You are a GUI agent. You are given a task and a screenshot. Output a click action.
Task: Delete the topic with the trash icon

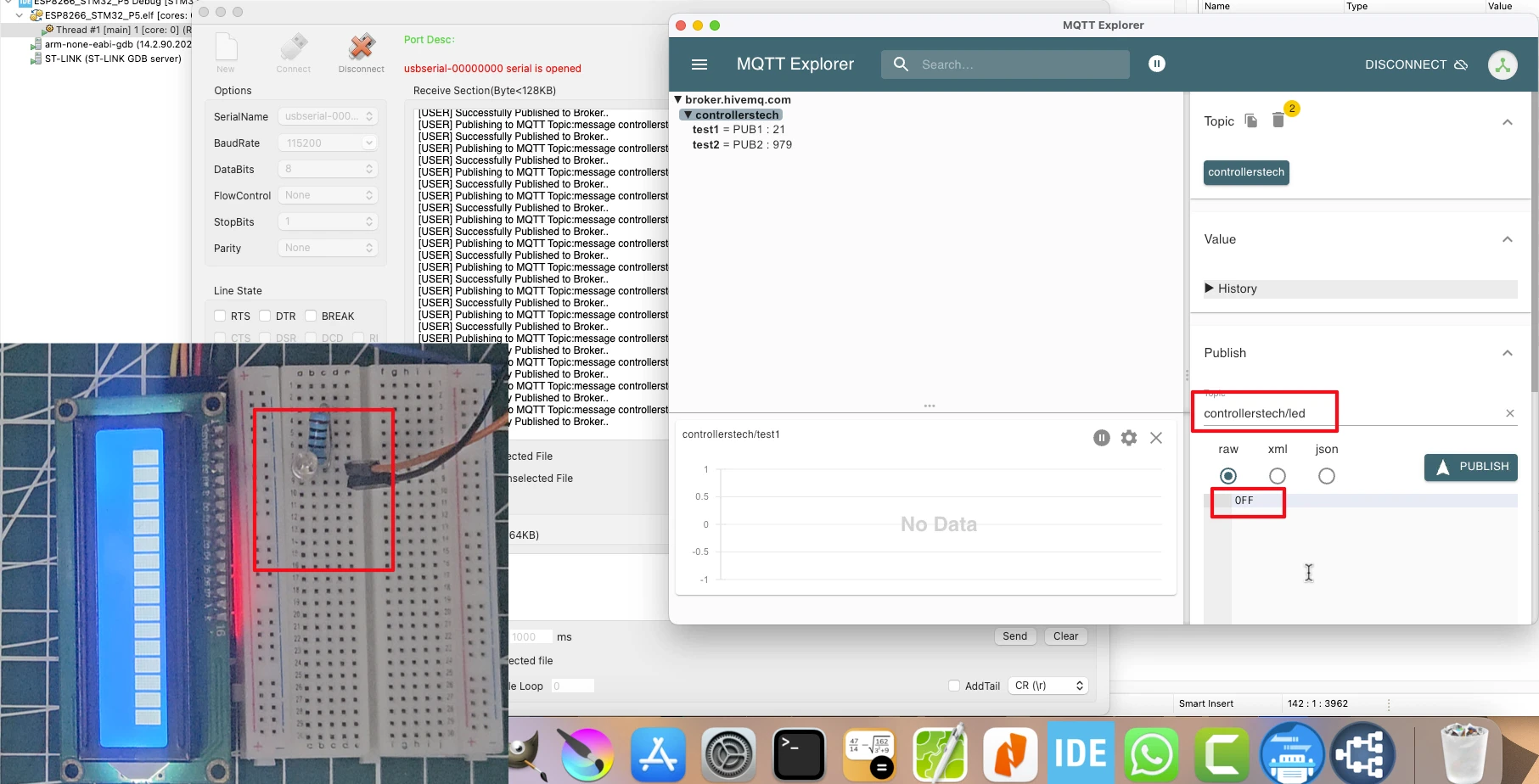[1278, 120]
